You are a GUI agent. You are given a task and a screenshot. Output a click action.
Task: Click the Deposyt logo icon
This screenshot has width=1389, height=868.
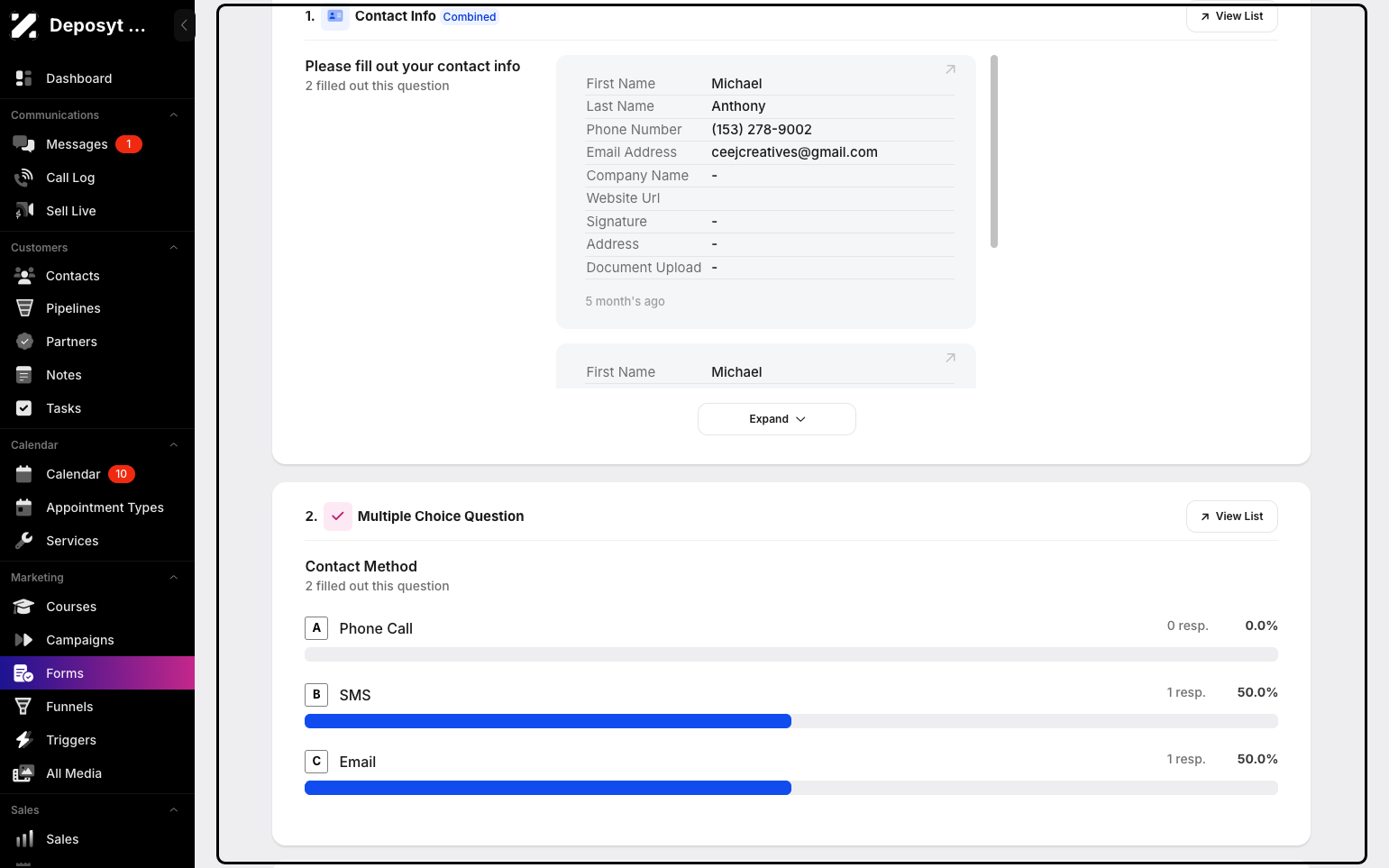click(24, 25)
